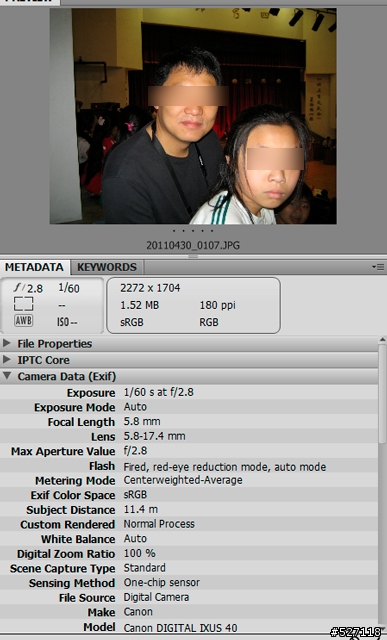Click the sRGB color profile in placard

[x=131, y=322]
